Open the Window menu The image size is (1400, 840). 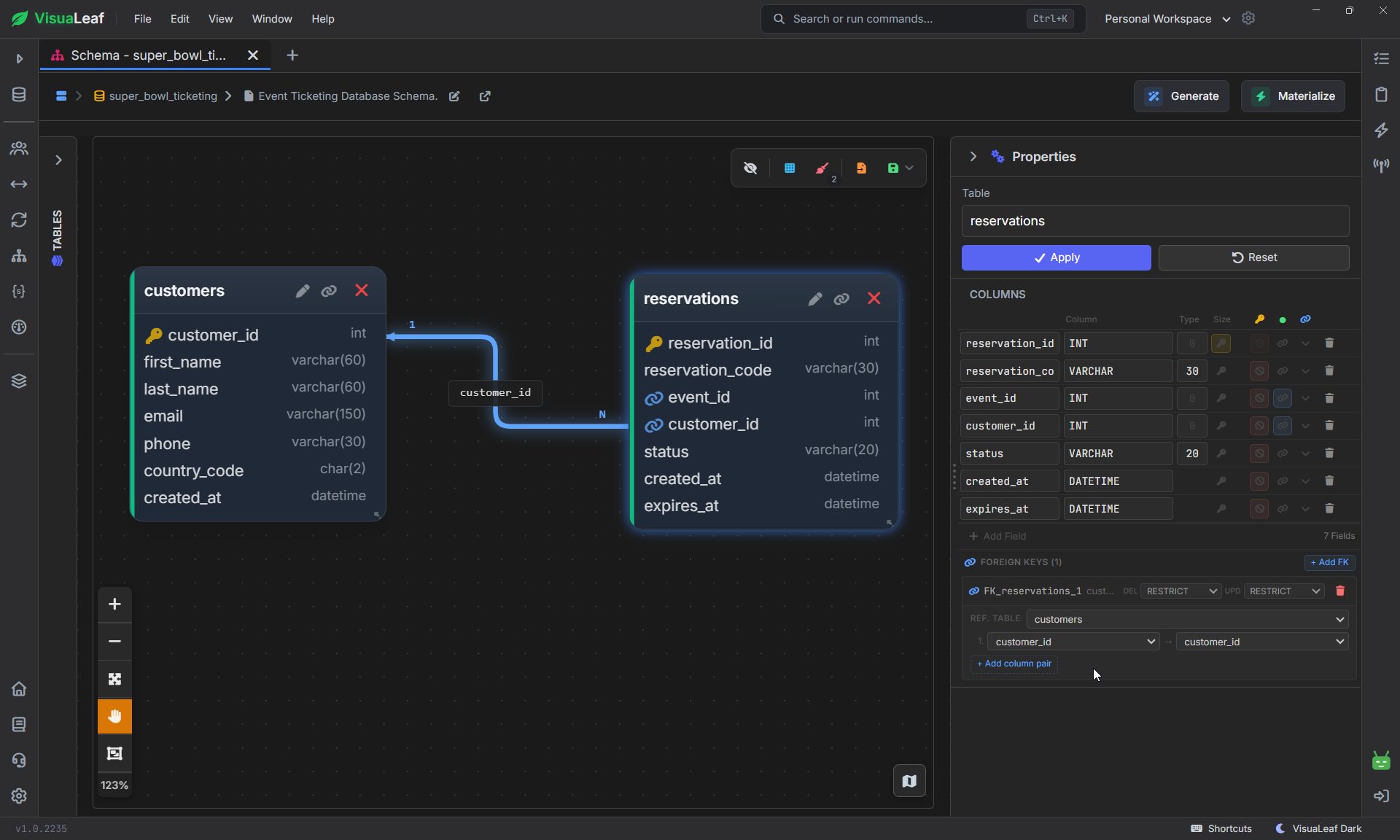[x=272, y=19]
